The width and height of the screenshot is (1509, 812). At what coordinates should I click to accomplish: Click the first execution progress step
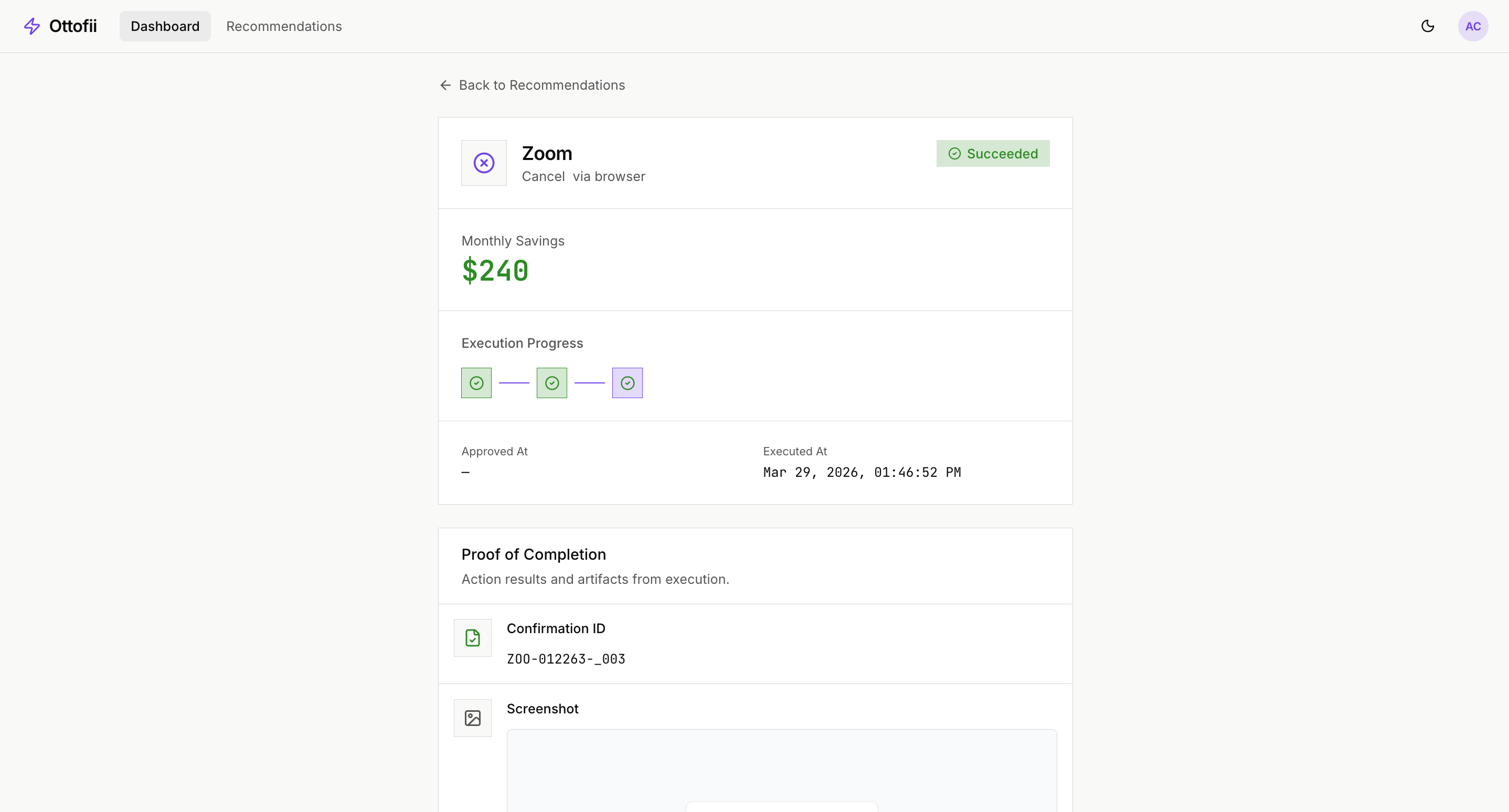pyautogui.click(x=476, y=383)
